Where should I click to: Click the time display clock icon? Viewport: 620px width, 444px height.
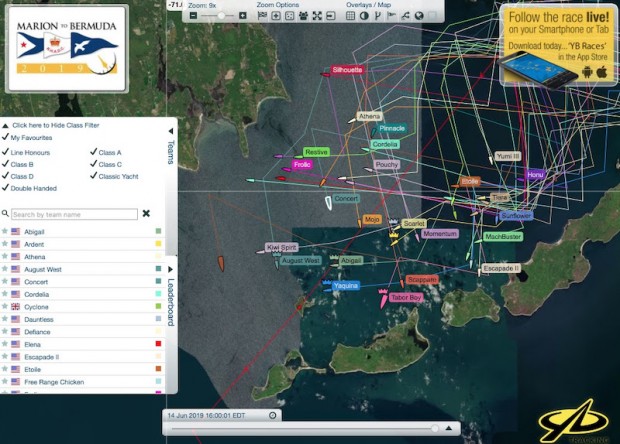272,416
